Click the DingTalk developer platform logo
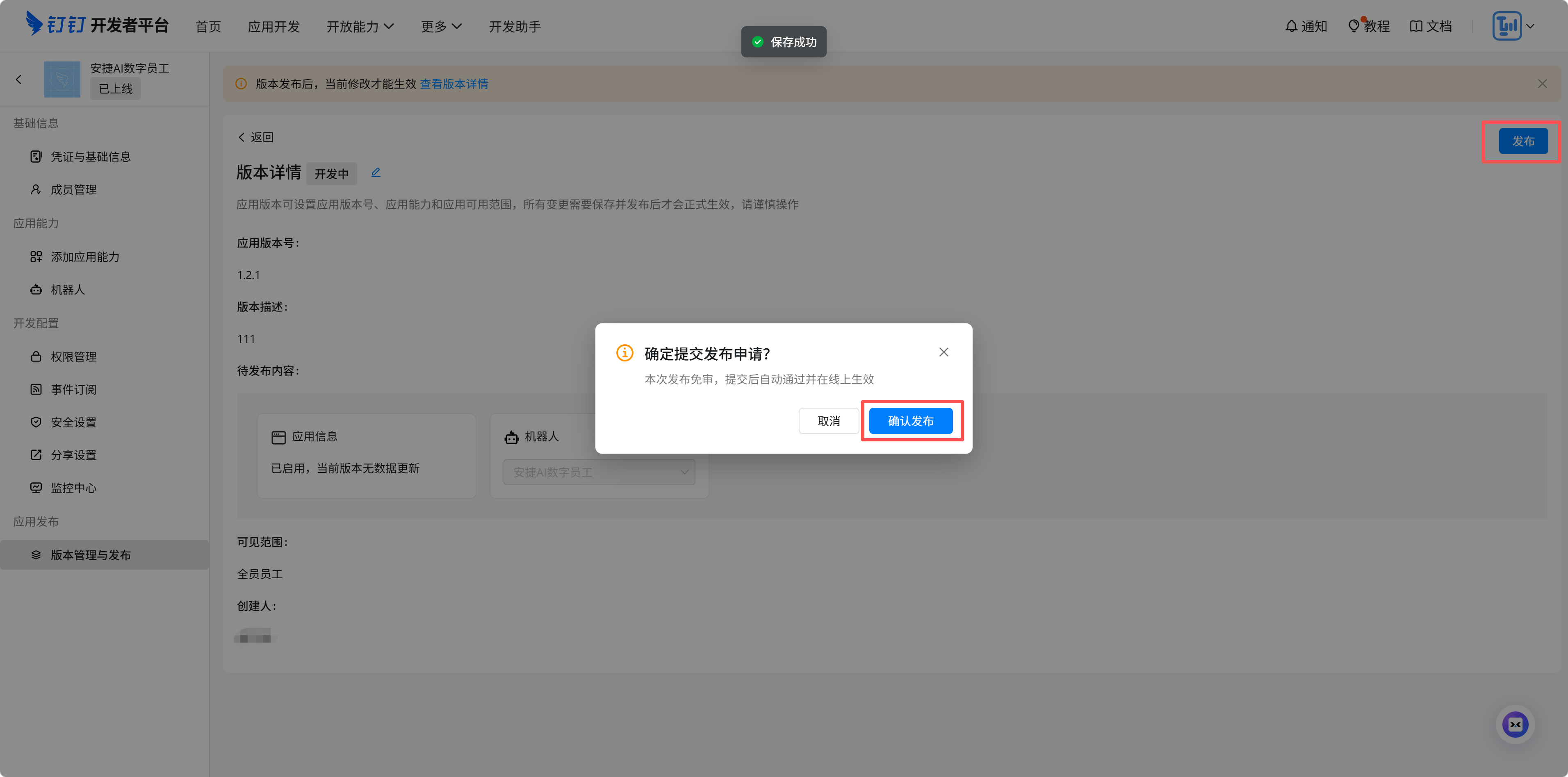The height and width of the screenshot is (777, 1568). (x=98, y=25)
